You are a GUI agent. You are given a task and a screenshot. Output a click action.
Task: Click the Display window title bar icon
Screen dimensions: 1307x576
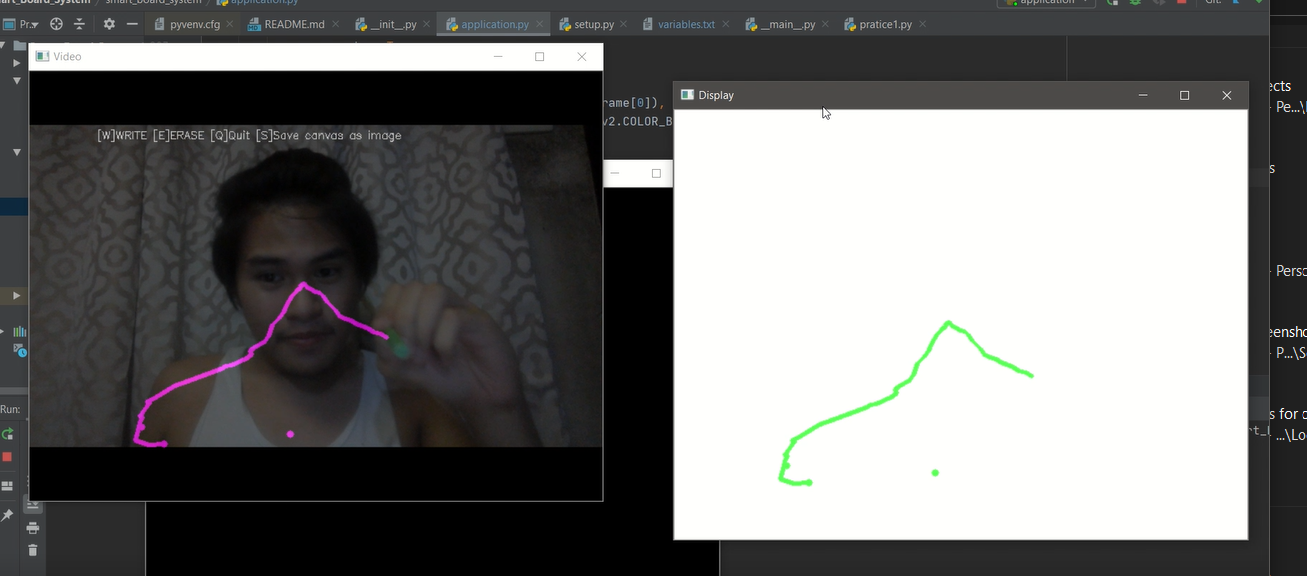pos(687,95)
